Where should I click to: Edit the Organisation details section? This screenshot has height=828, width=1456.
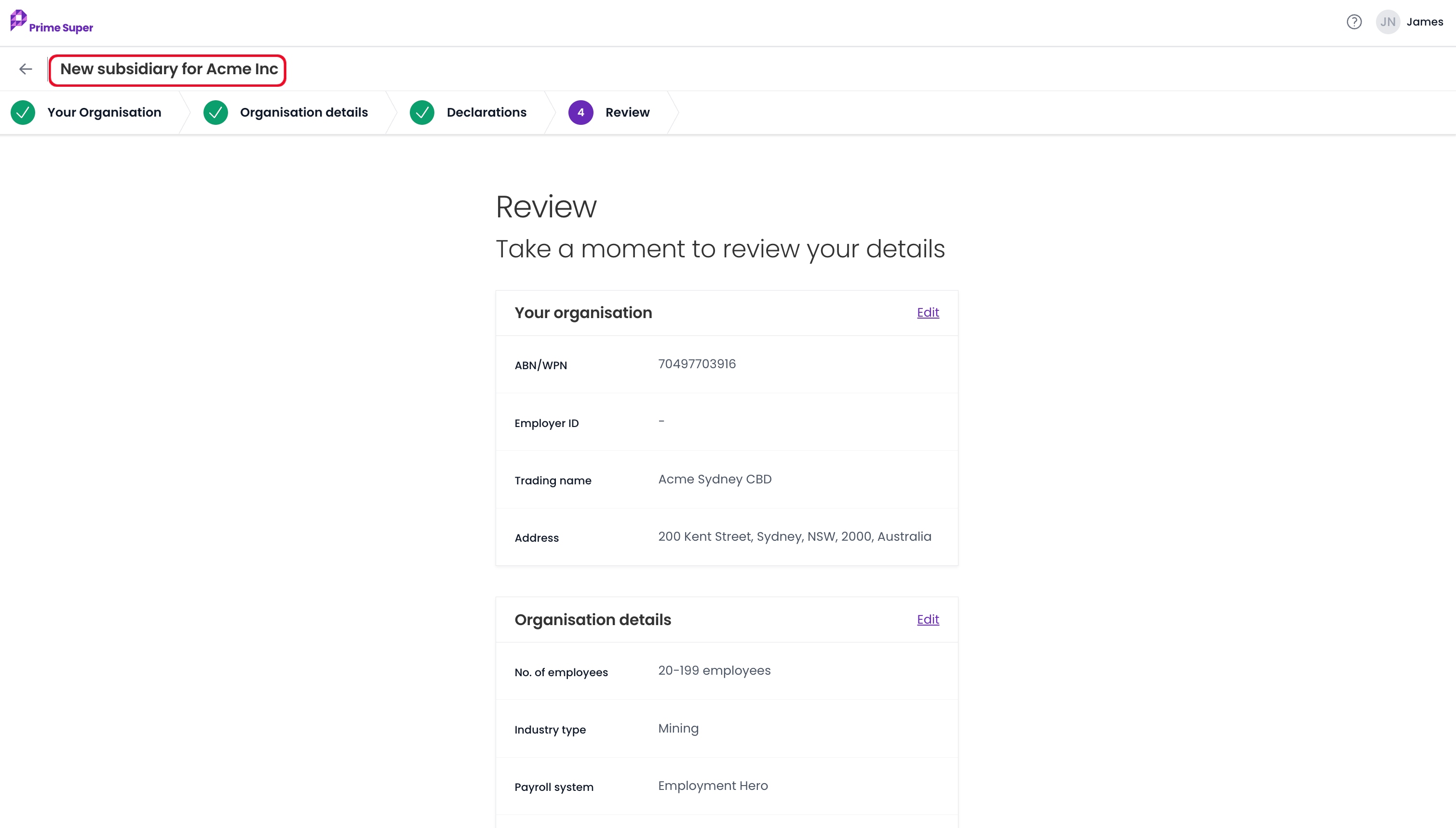pyautogui.click(x=928, y=620)
